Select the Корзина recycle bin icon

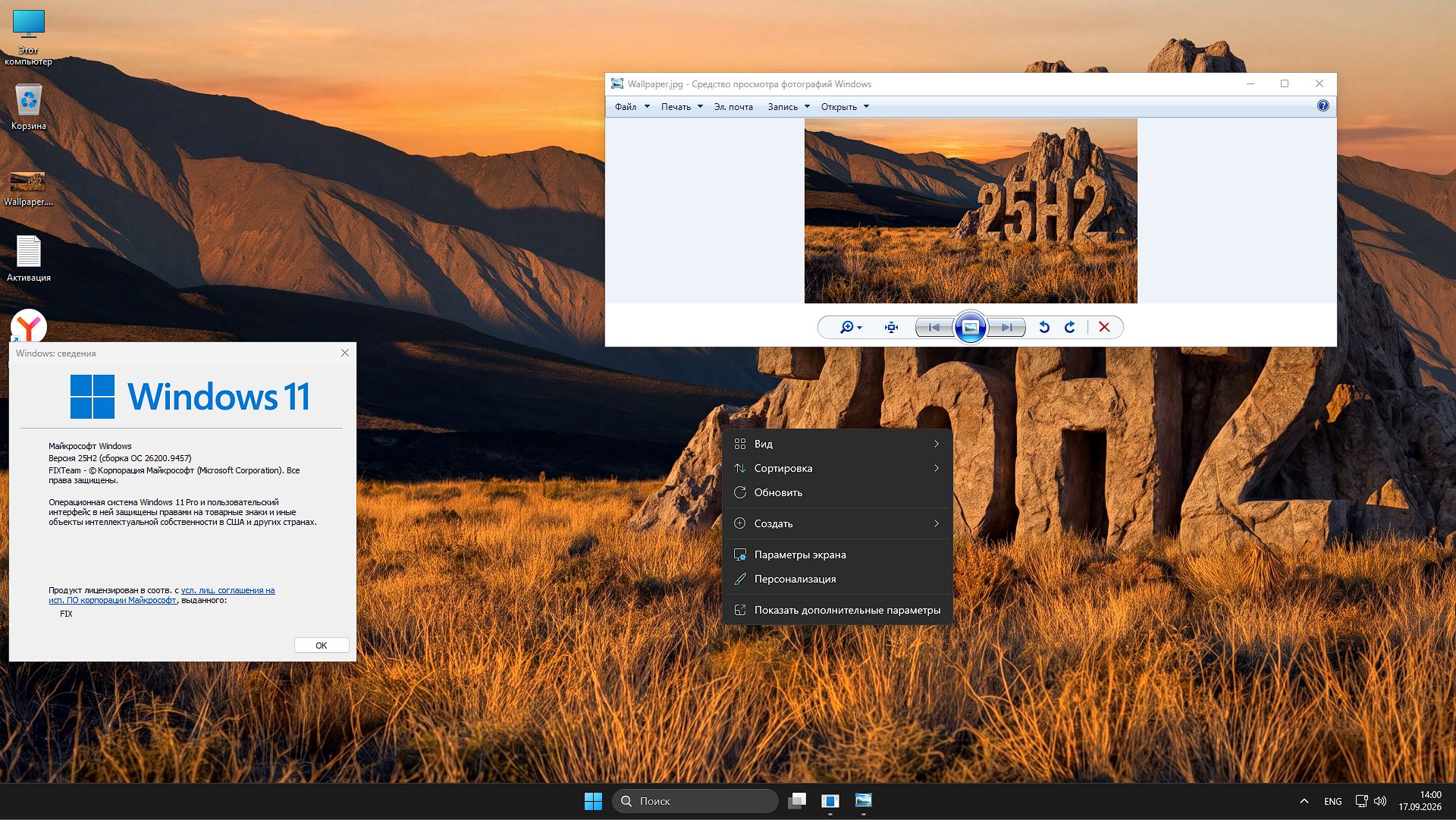[29, 107]
